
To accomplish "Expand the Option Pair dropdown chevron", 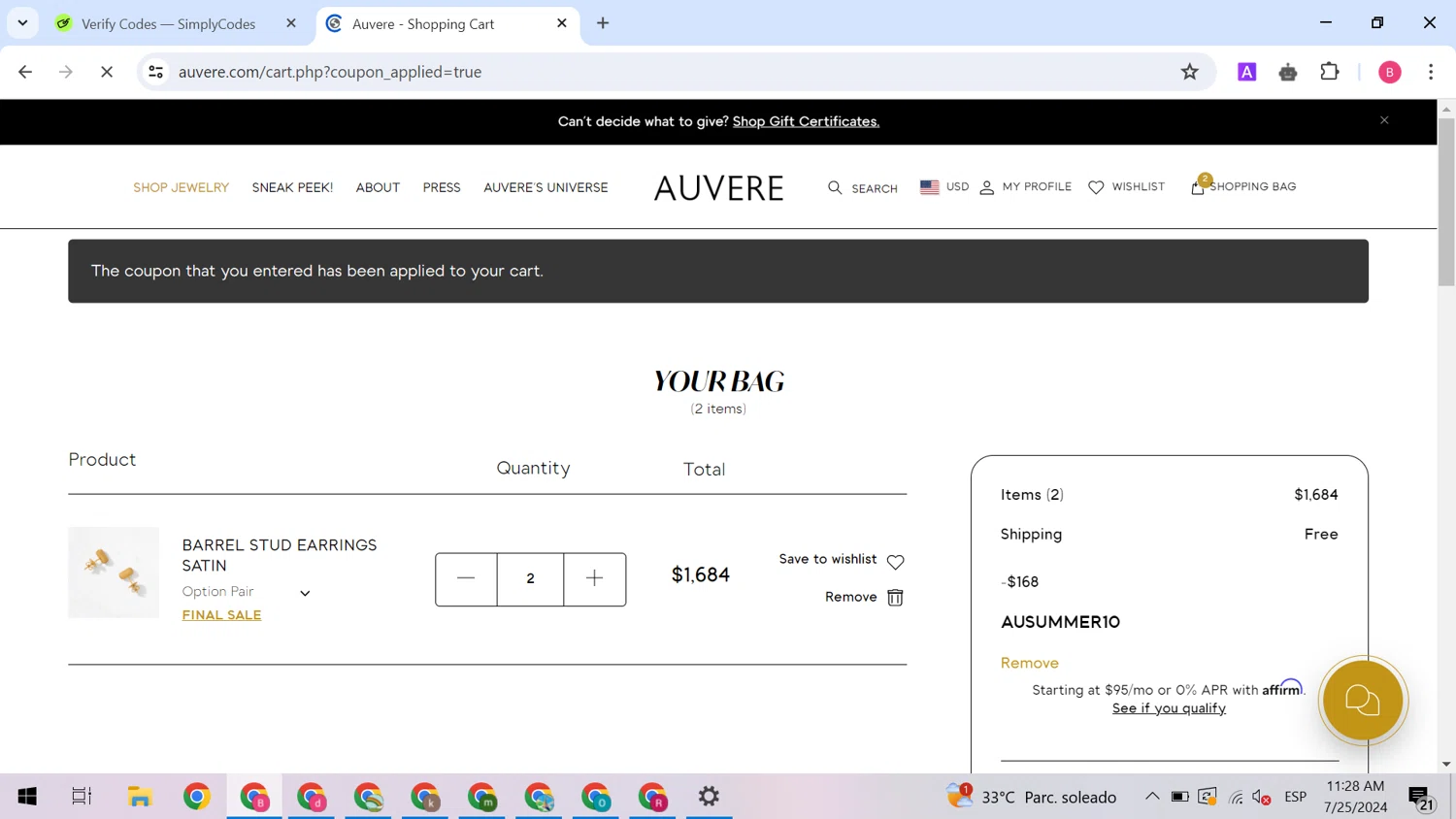I will (x=305, y=593).
